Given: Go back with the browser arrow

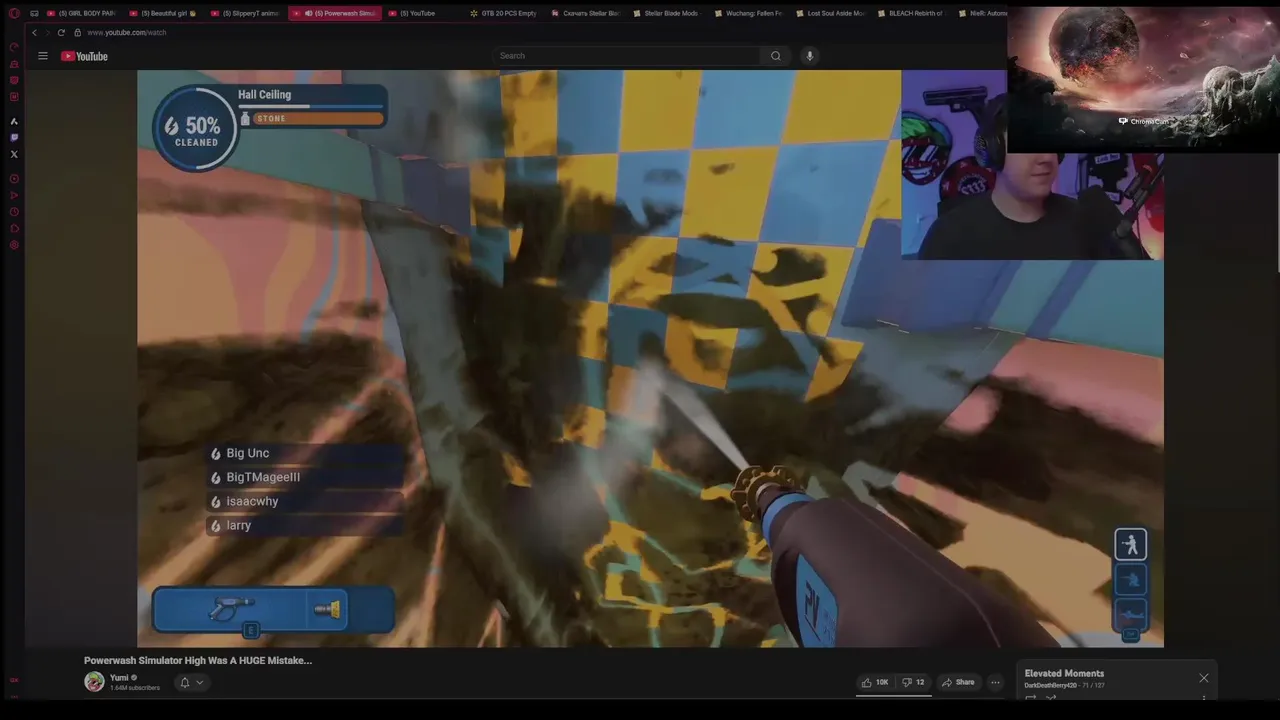Looking at the screenshot, I should coord(34,32).
